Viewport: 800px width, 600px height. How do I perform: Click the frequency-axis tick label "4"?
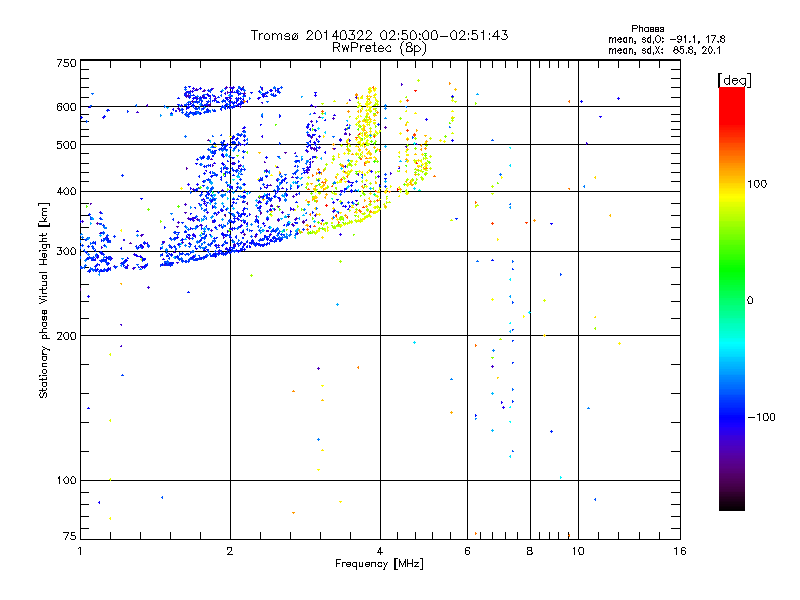pos(380,551)
